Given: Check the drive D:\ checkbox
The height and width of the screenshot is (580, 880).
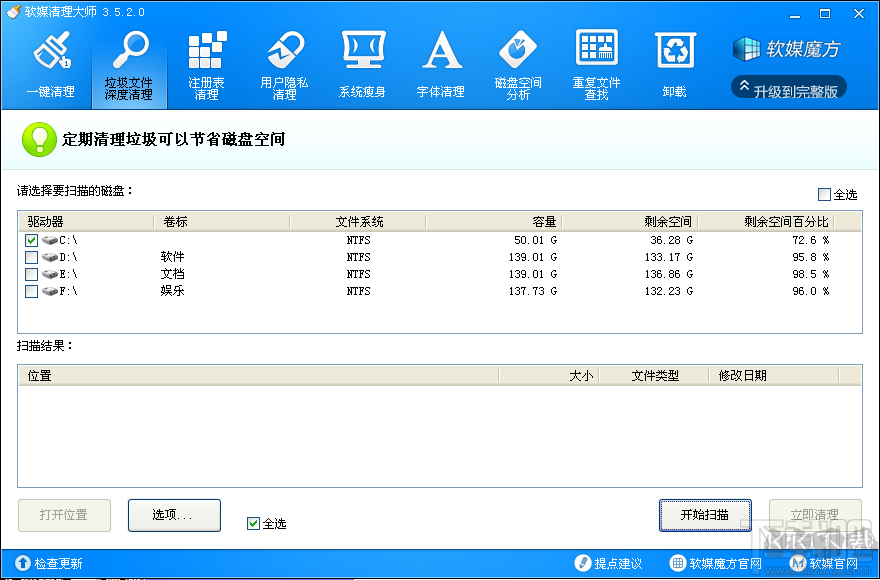Looking at the screenshot, I should [30, 257].
